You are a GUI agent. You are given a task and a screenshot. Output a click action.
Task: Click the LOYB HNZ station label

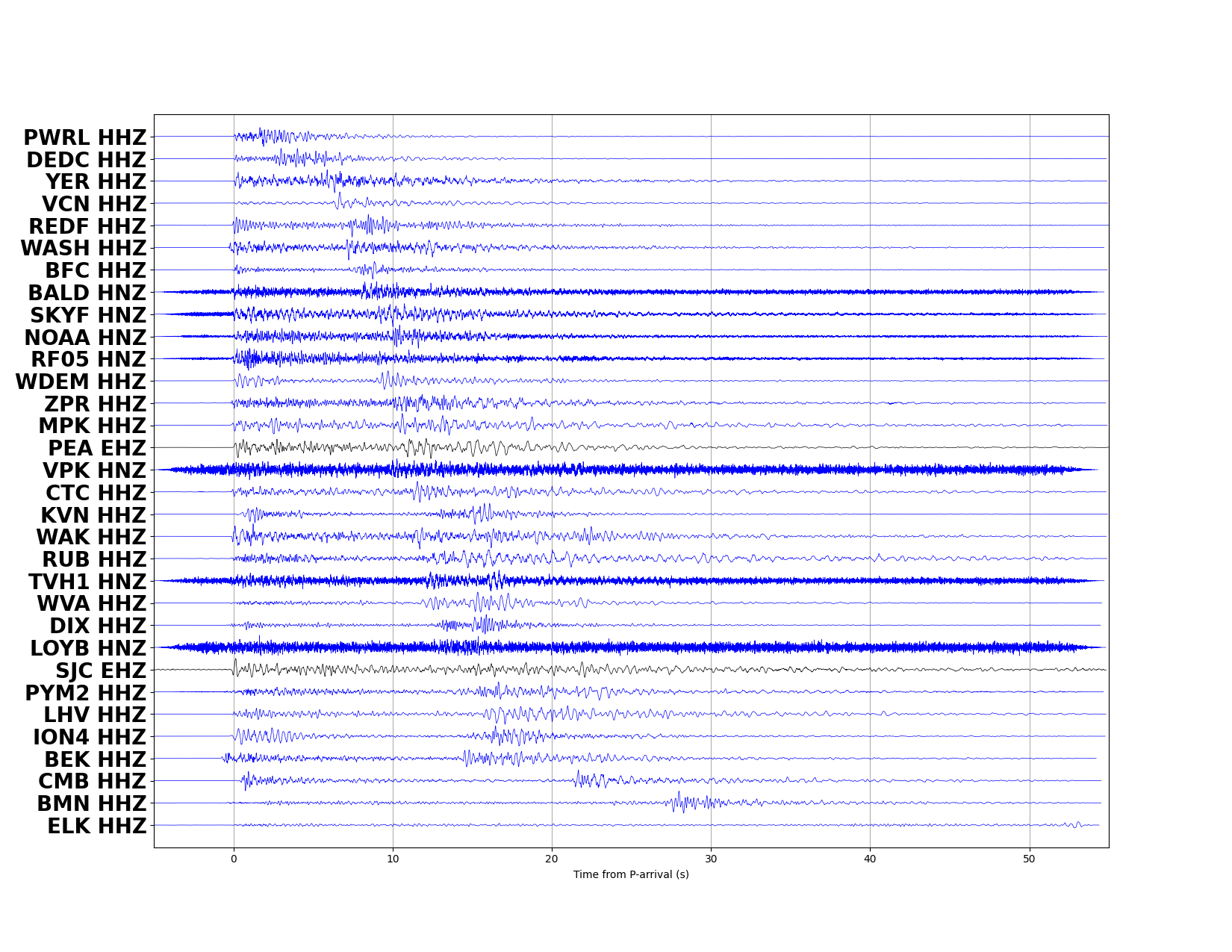[88, 649]
